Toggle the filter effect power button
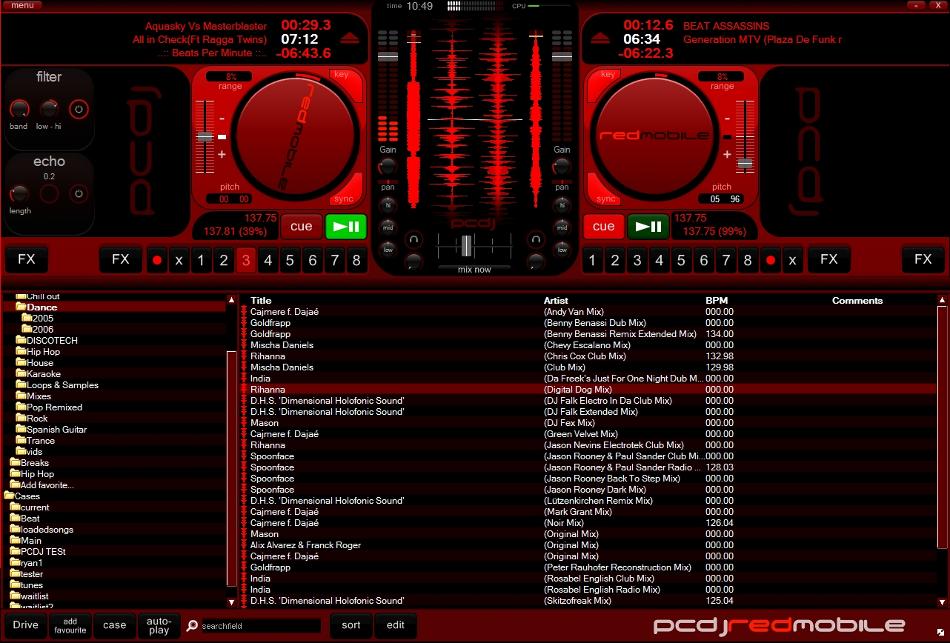The image size is (950, 643). click(x=78, y=110)
